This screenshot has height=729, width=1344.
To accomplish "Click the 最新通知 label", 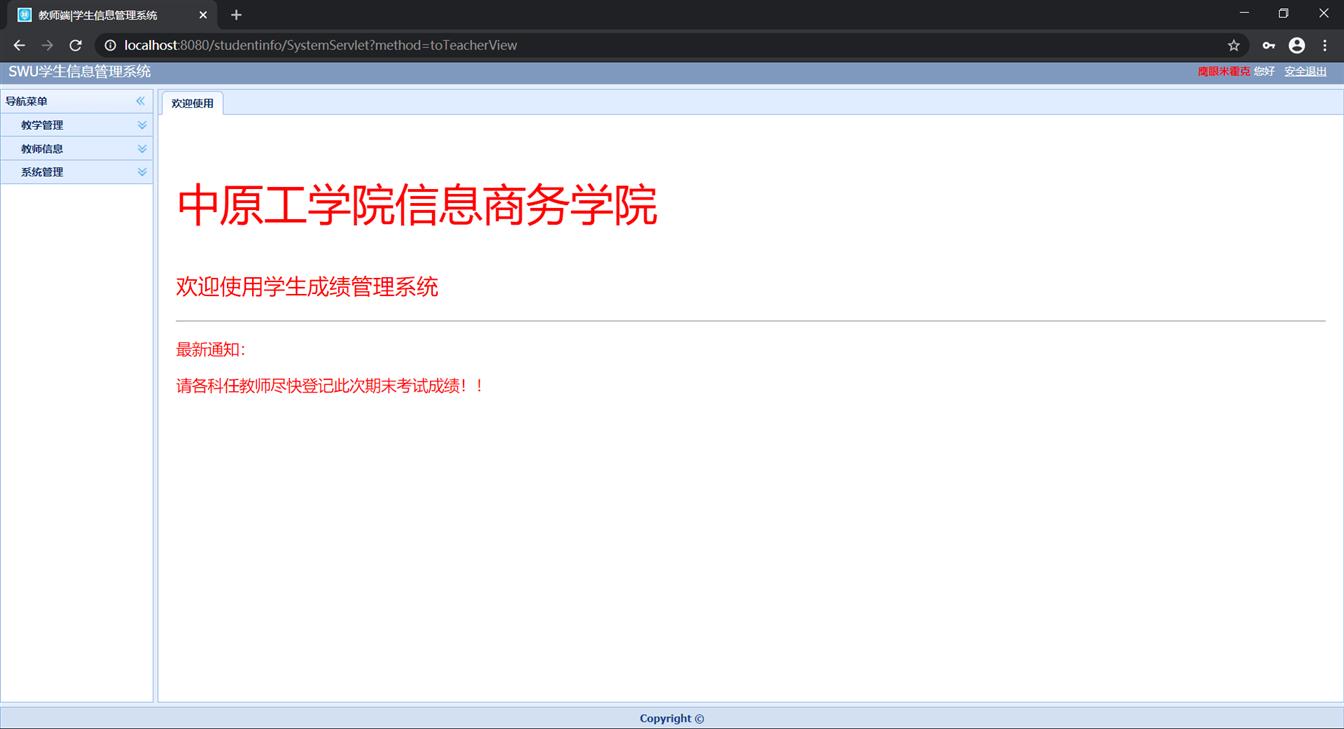I will pyautogui.click(x=211, y=350).
